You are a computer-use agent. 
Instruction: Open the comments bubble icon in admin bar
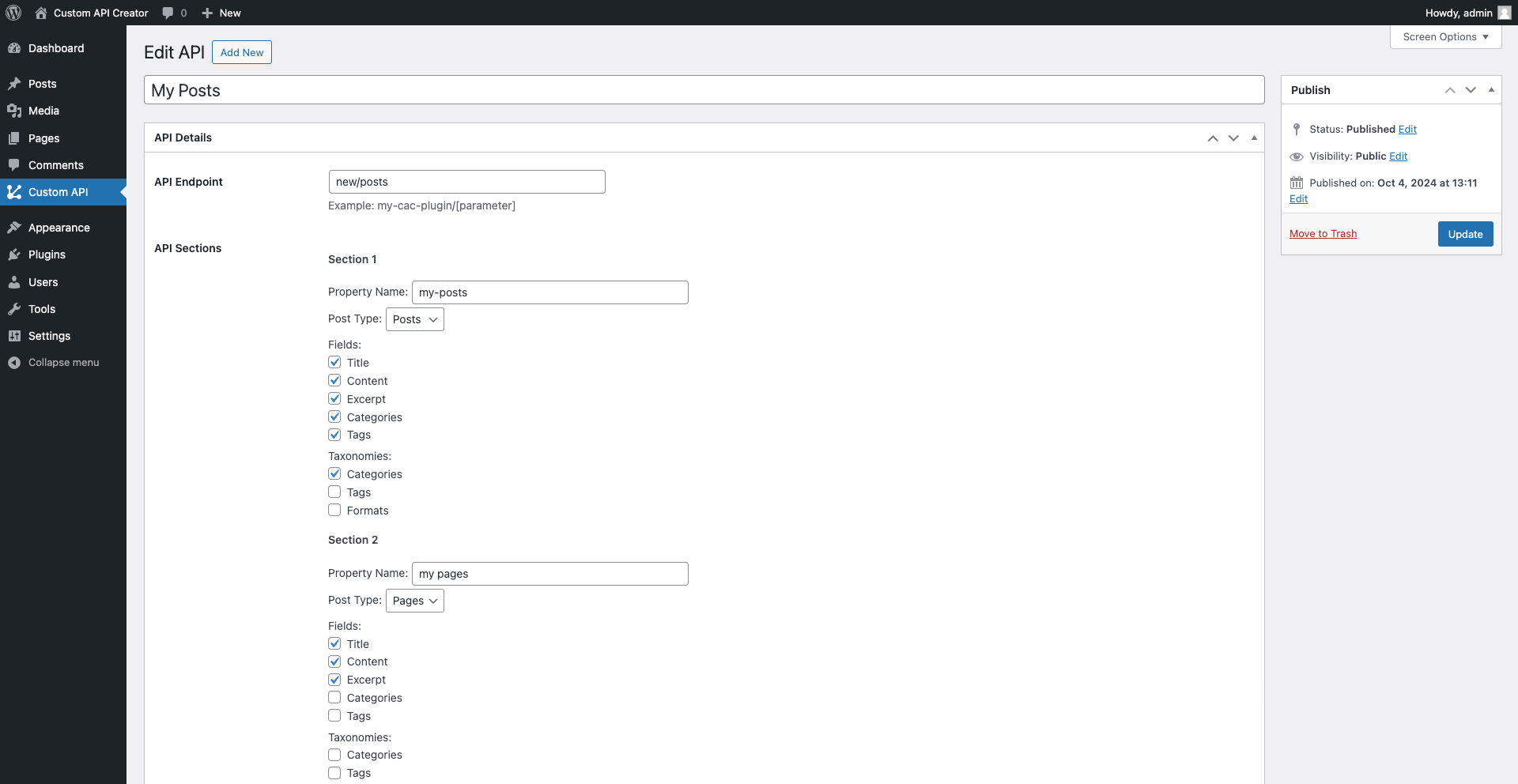168,13
